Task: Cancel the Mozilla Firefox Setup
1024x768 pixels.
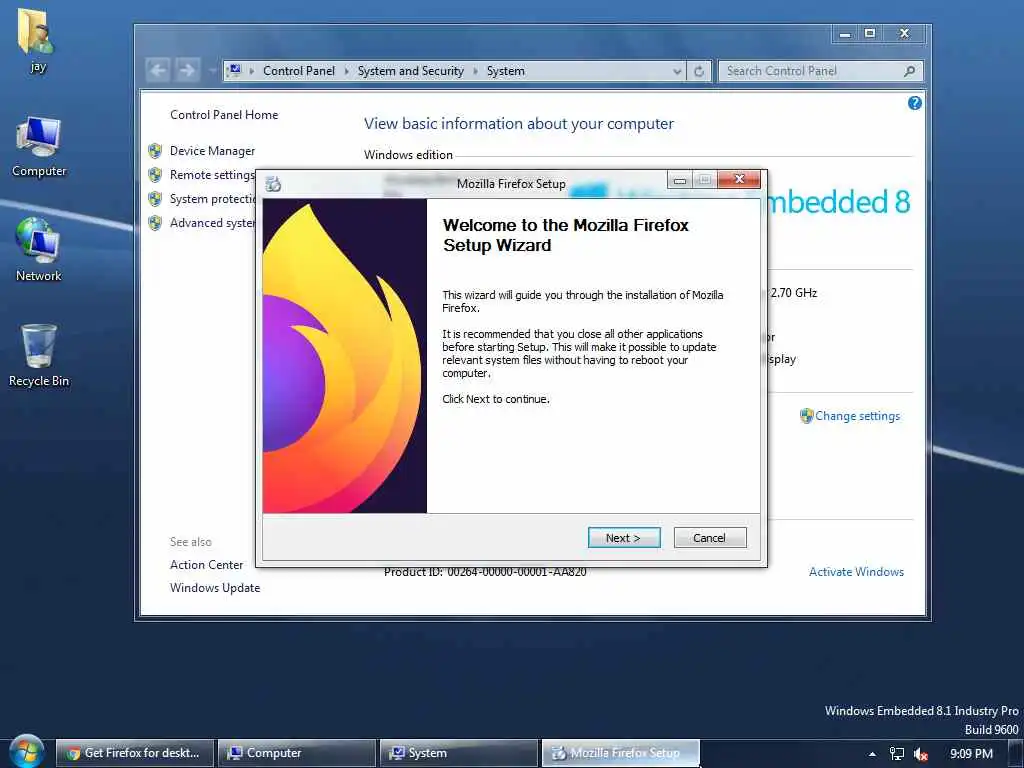Action: click(x=709, y=537)
